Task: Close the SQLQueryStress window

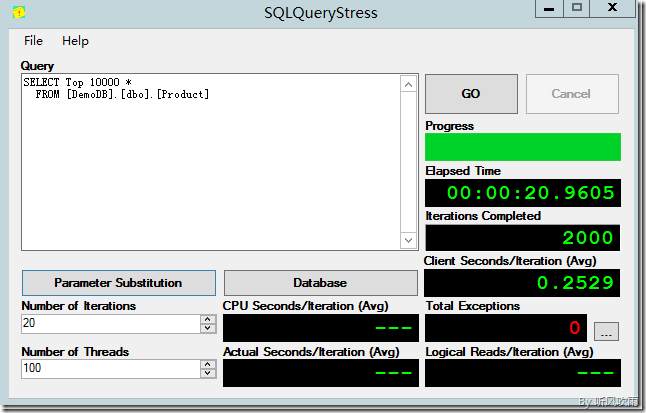Action: [x=613, y=9]
